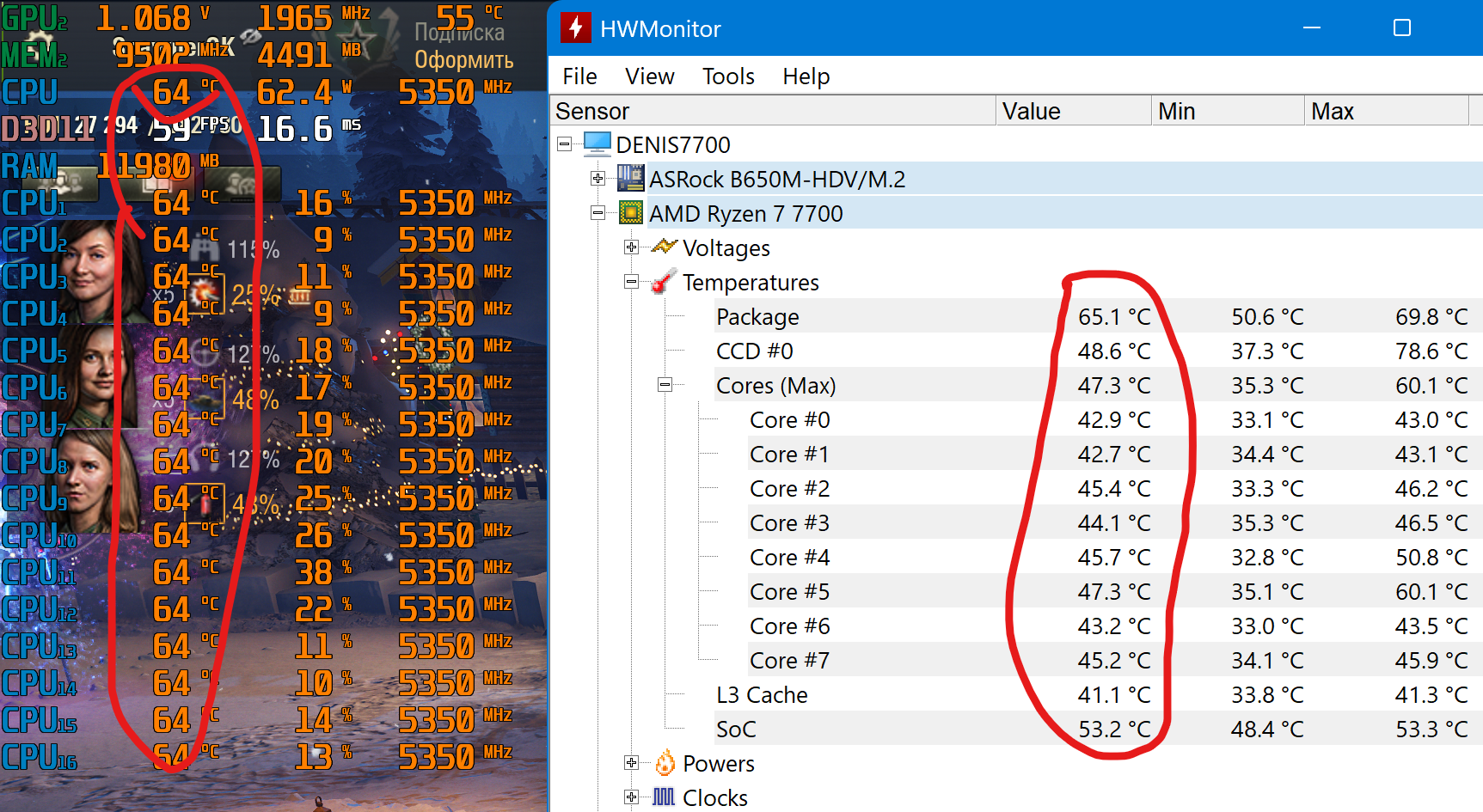This screenshot has width=1483, height=812.
Task: Select the AMD Ryzen 7 7700 row label
Action: pyautogui.click(x=745, y=213)
